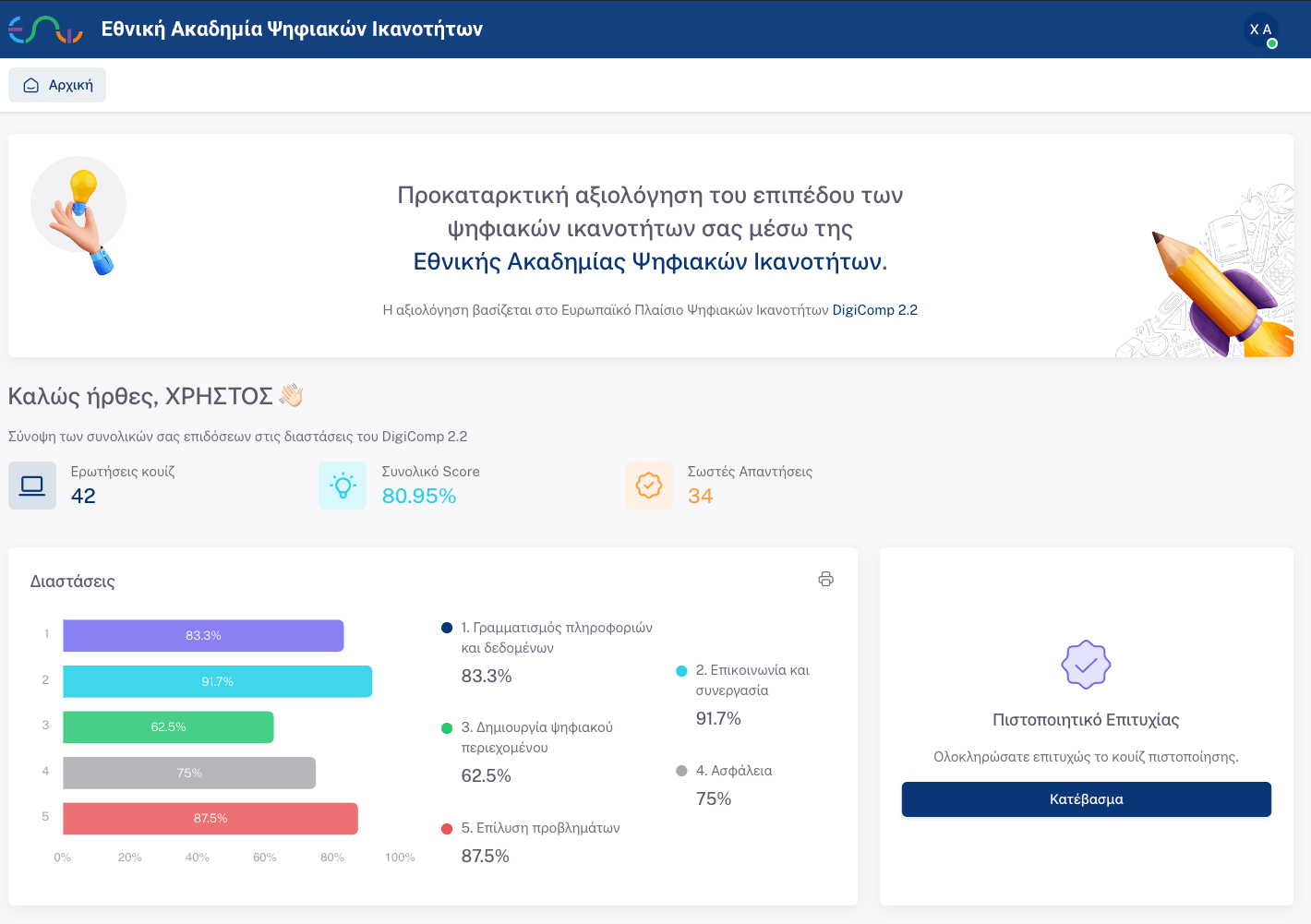1311x924 pixels.
Task: Click the lightbulb icon next to Συνολικό Score
Action: click(343, 485)
